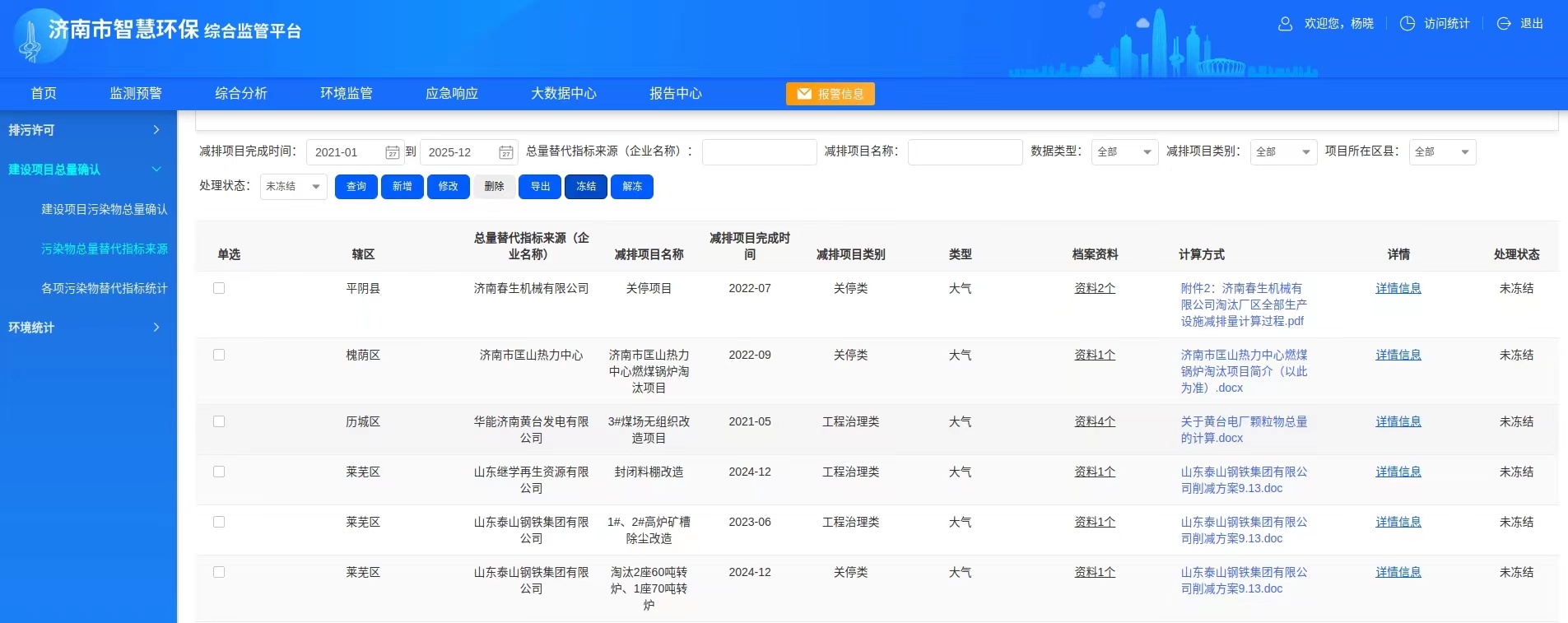Image resolution: width=1568 pixels, height=623 pixels.
Task: Open the end date calendar icon
Action: 506,152
